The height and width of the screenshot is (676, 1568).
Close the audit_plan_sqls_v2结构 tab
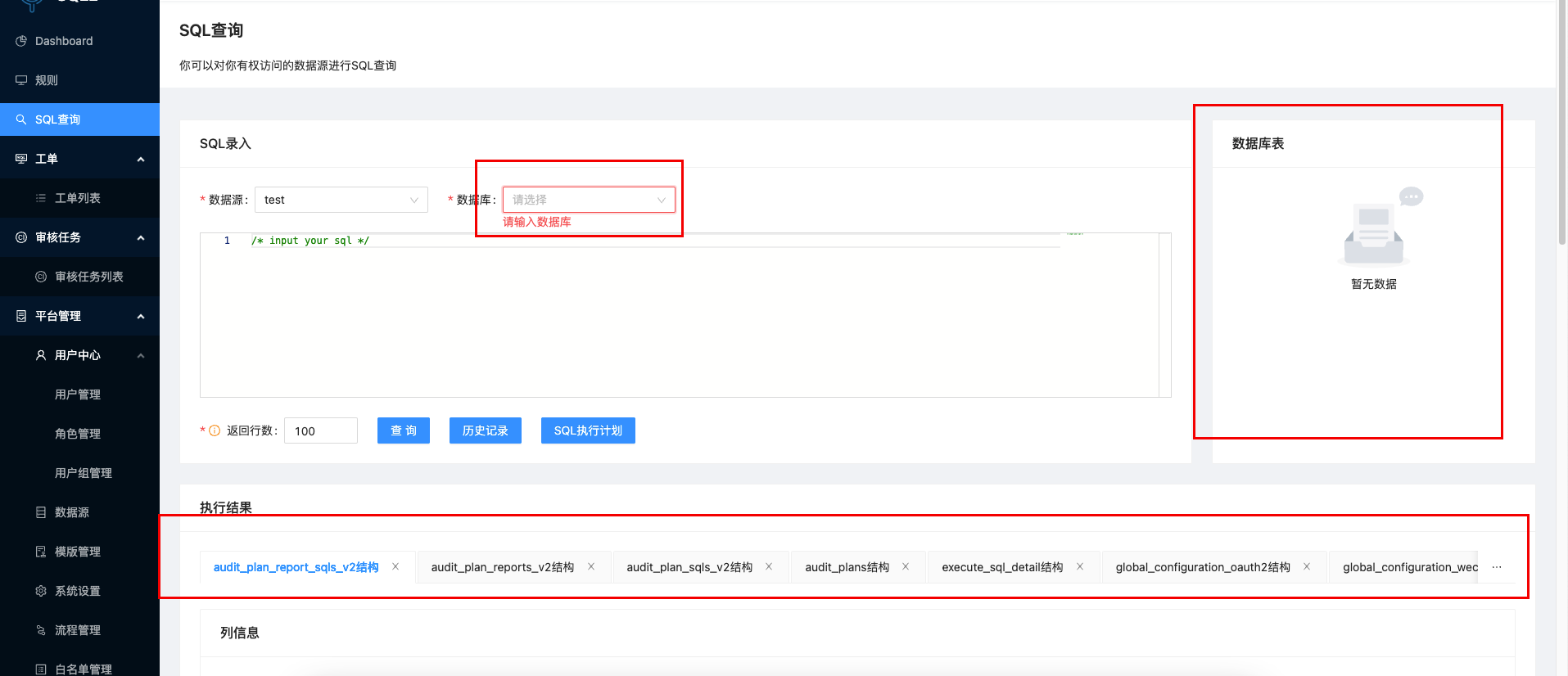[769, 566]
